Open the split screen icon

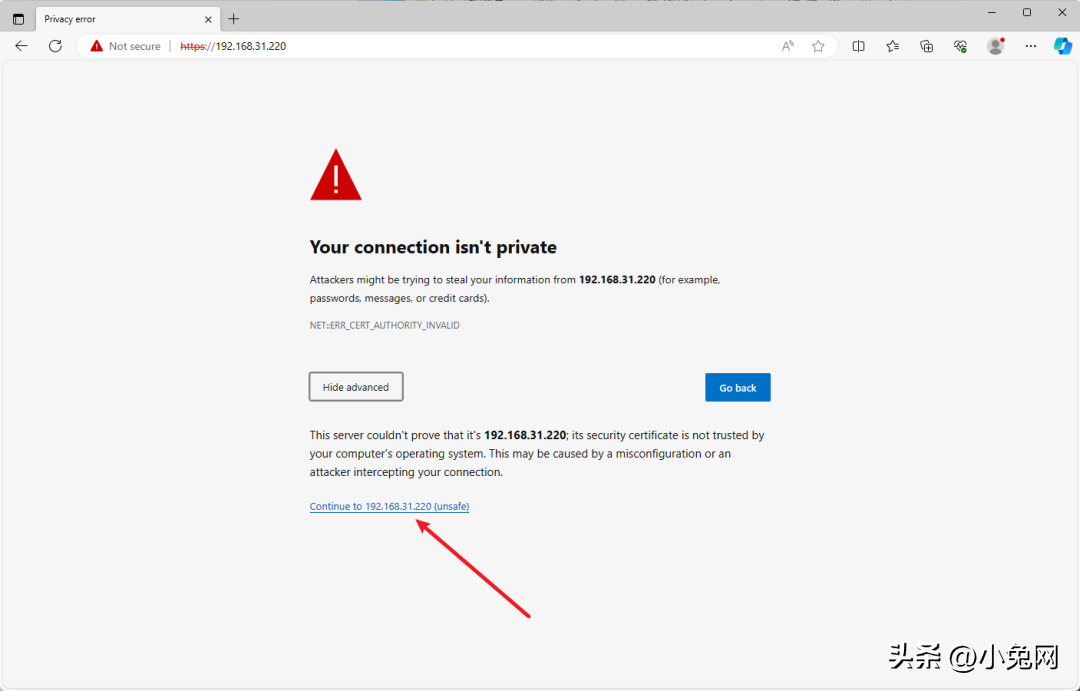(x=858, y=46)
